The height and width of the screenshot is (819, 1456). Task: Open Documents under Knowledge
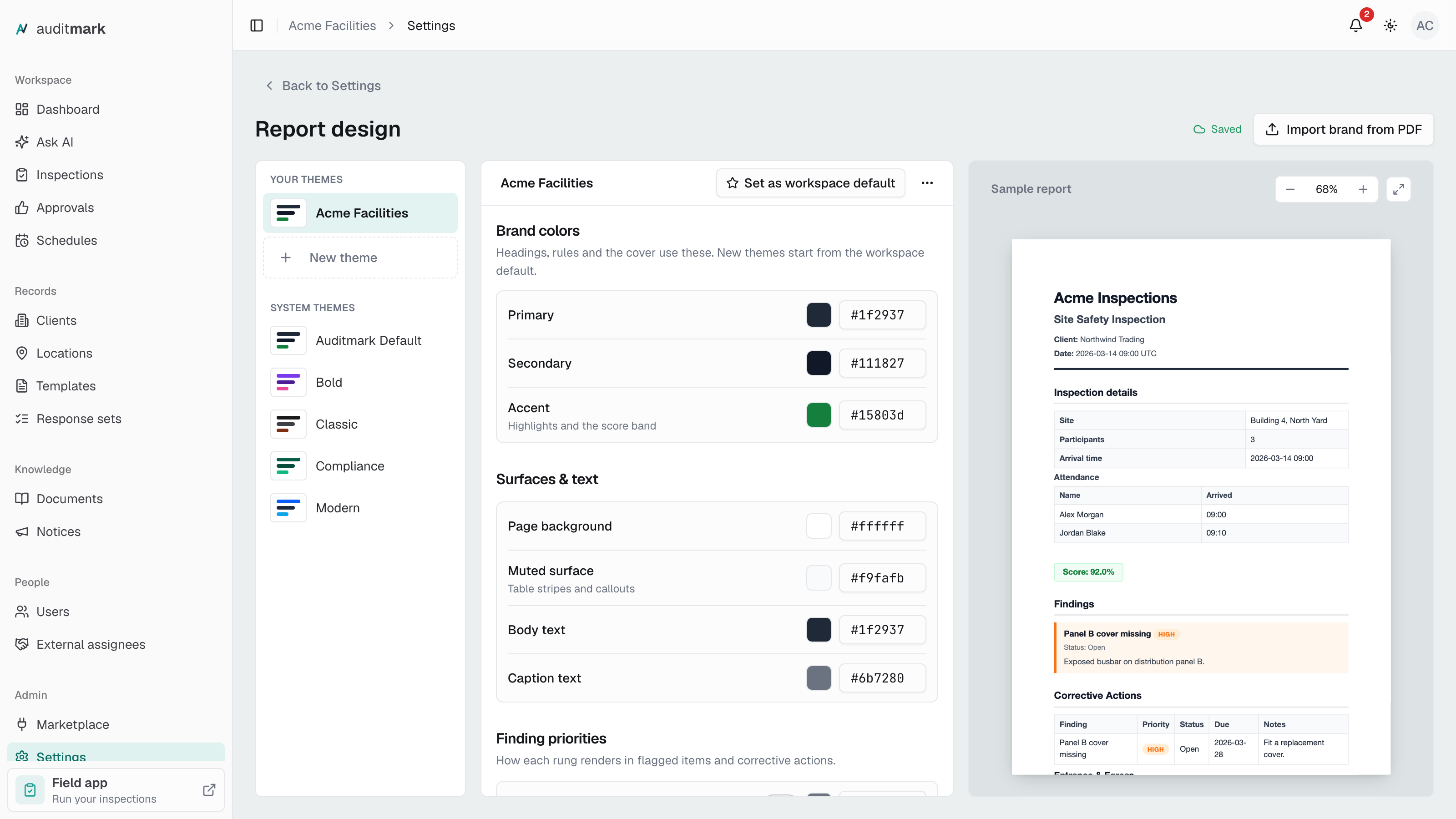(116, 499)
